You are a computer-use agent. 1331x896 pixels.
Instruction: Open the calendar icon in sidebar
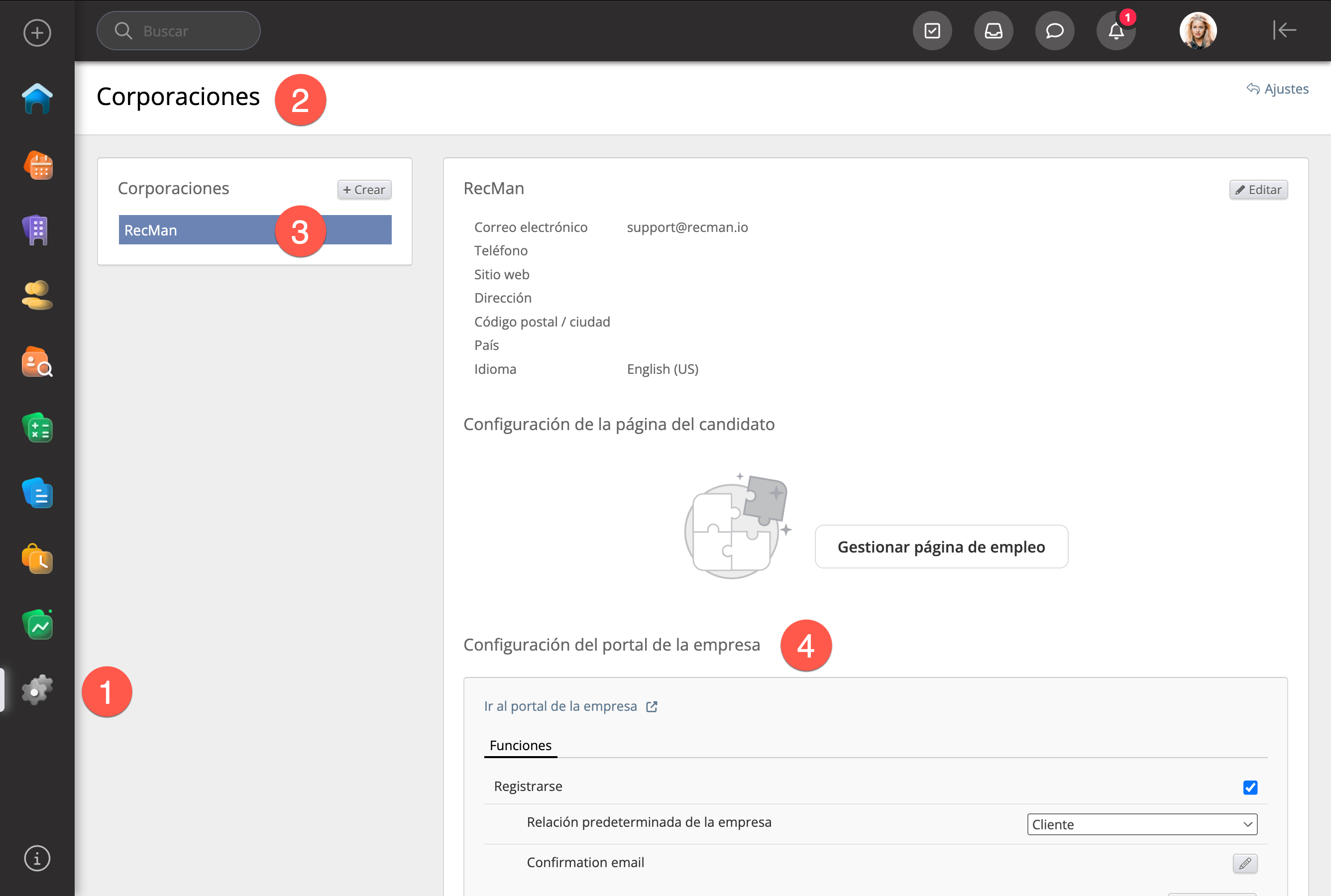pyautogui.click(x=37, y=166)
